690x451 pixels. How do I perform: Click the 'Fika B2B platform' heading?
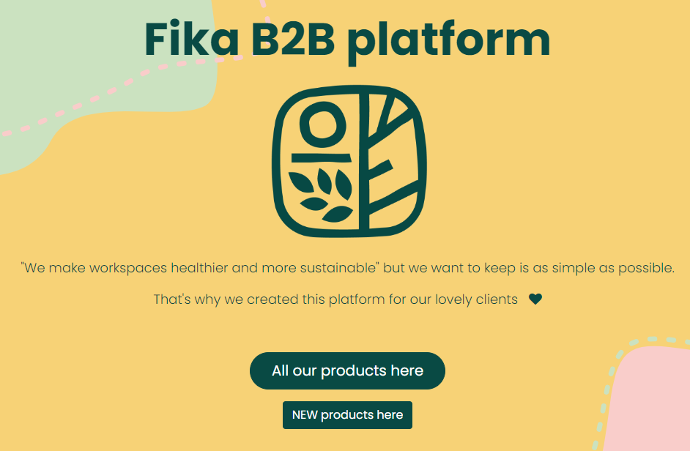[347, 40]
